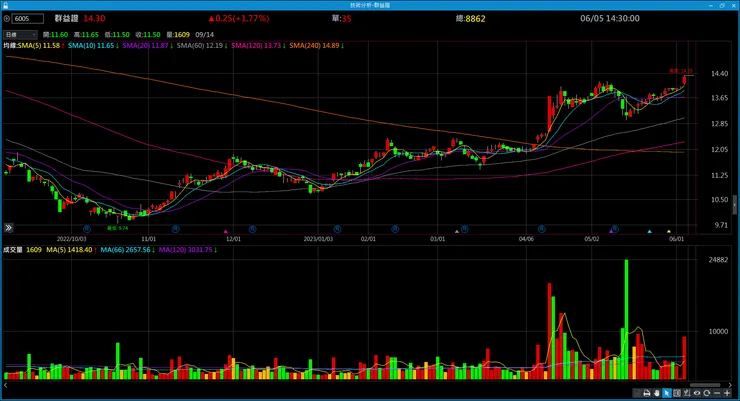Click the timestamp 06/05 14:30:00
The width and height of the screenshot is (740, 401).
pos(610,18)
